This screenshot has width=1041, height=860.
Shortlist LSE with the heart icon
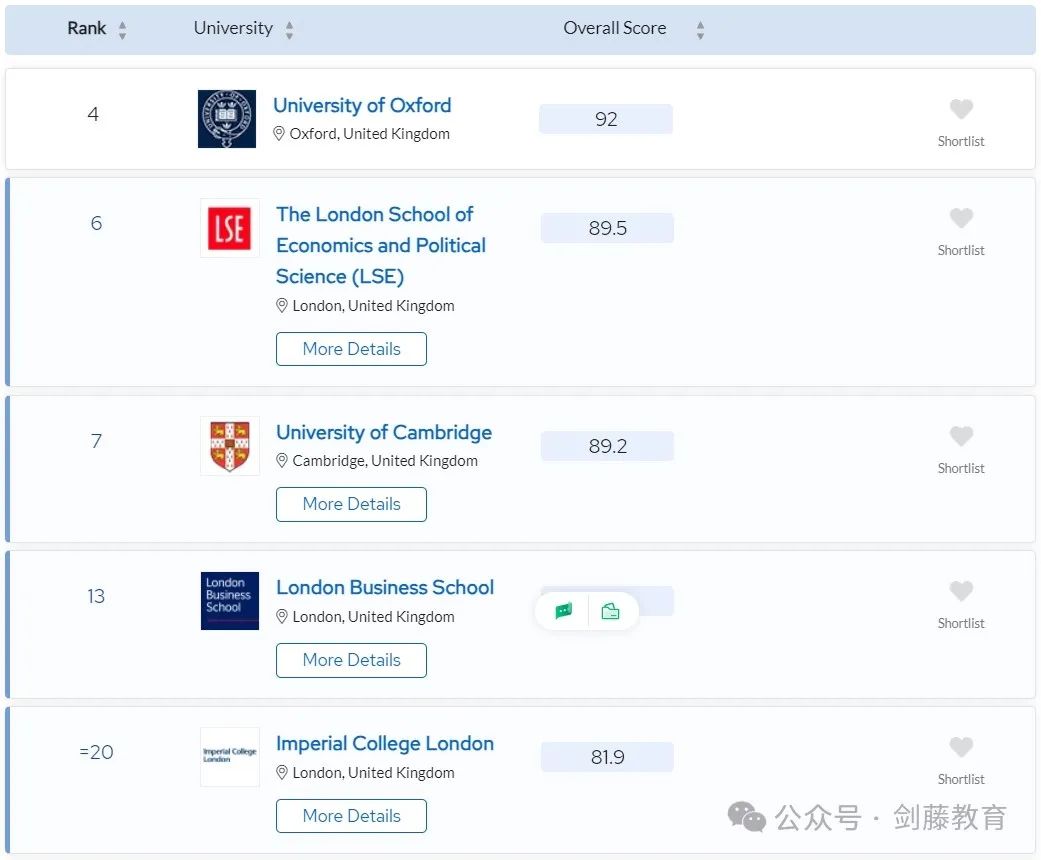point(961,218)
